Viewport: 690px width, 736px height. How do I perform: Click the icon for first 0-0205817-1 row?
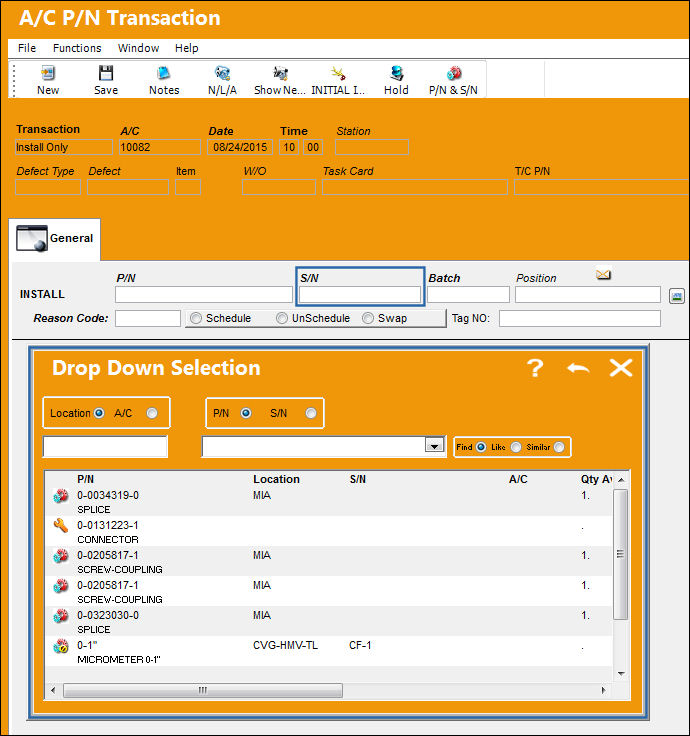click(61, 556)
